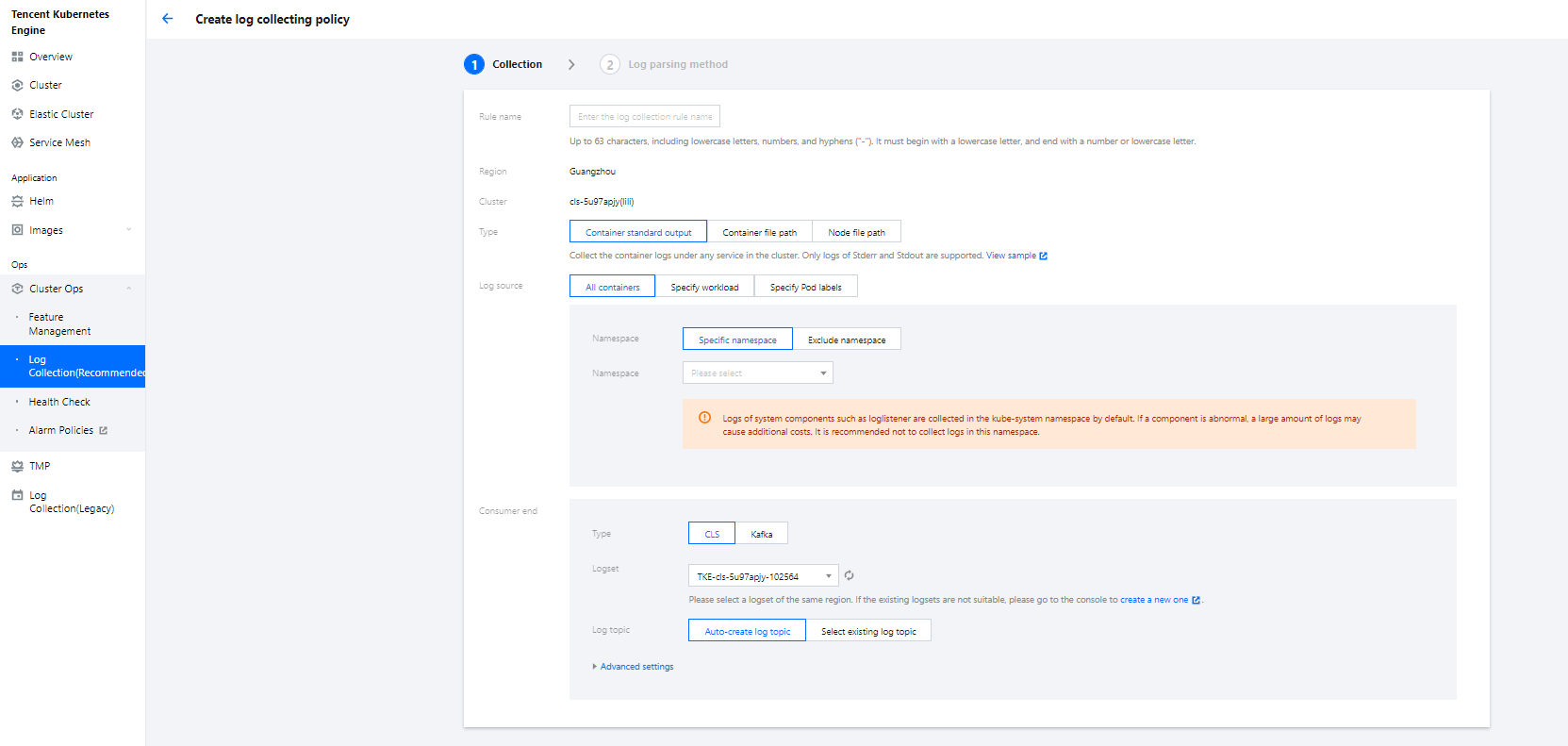Refresh the logset list
Screen dimensions: 1568x746
(849, 575)
